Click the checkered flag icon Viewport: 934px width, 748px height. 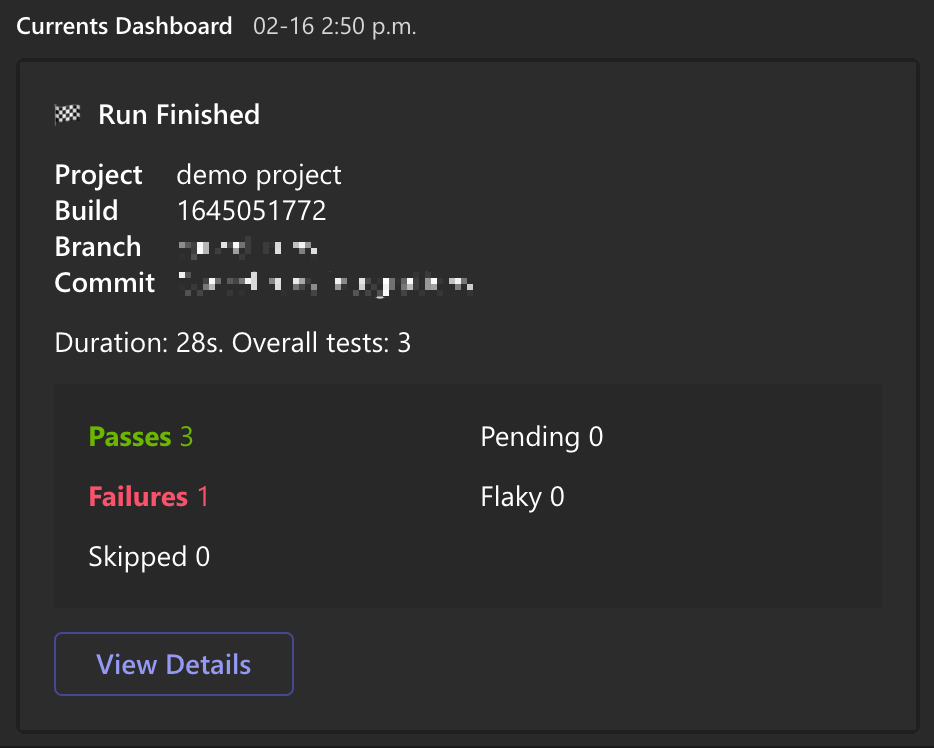(67, 115)
